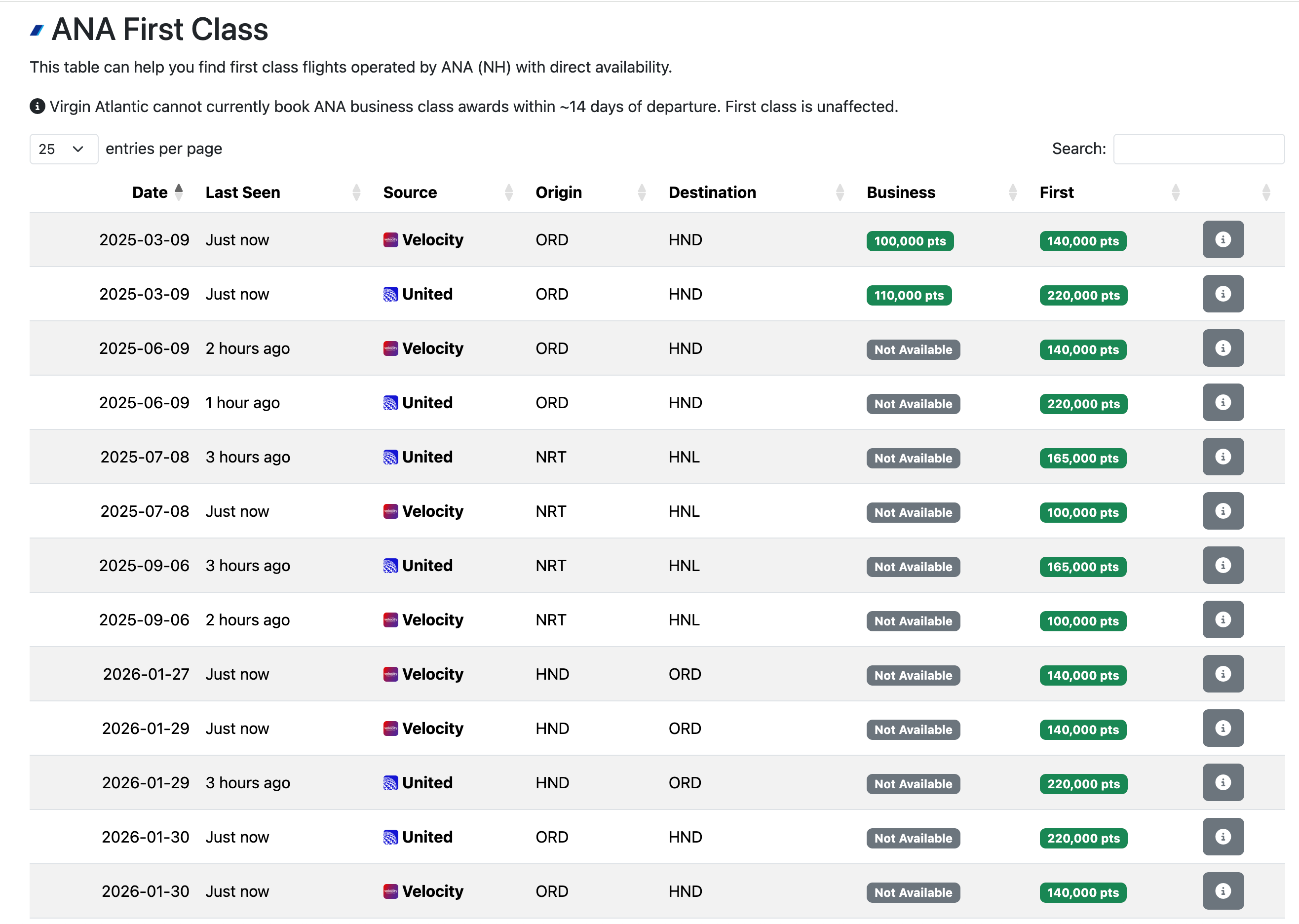The image size is (1299, 924).
Task: Click 140,000 pts First badge on 2026-01-30 Velocity
Action: [1083, 893]
